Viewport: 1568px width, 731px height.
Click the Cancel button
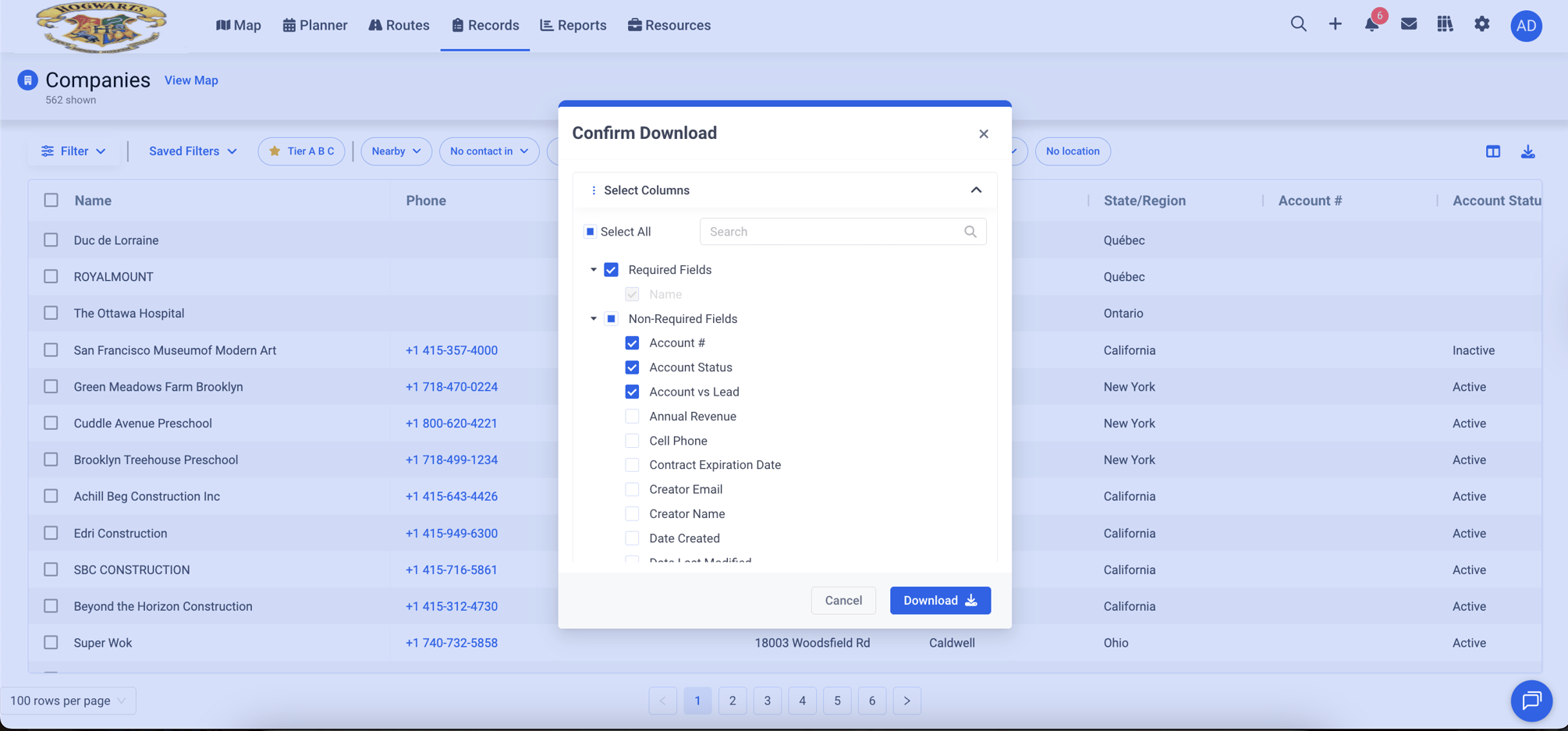[843, 601]
